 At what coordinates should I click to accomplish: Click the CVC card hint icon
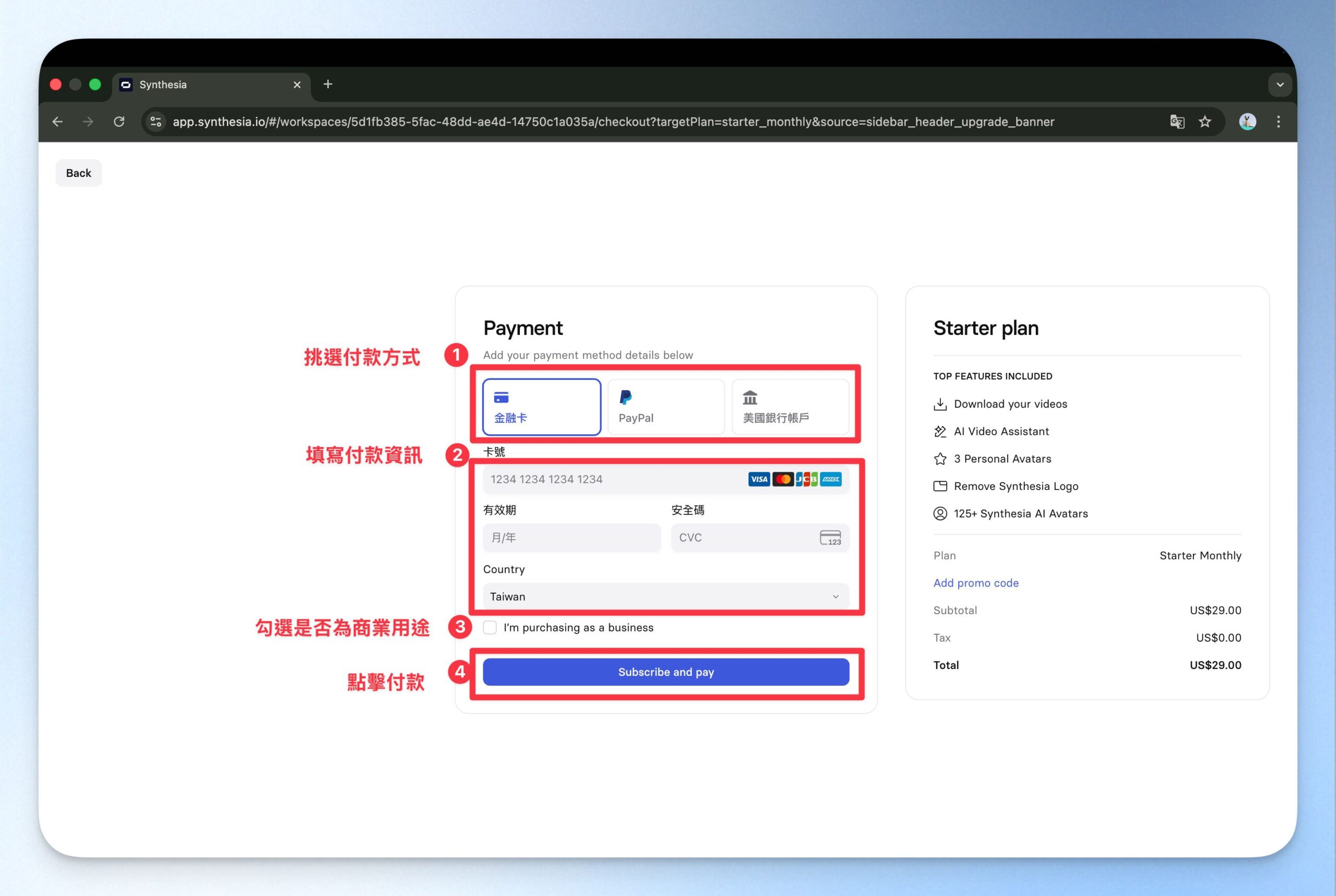click(830, 537)
